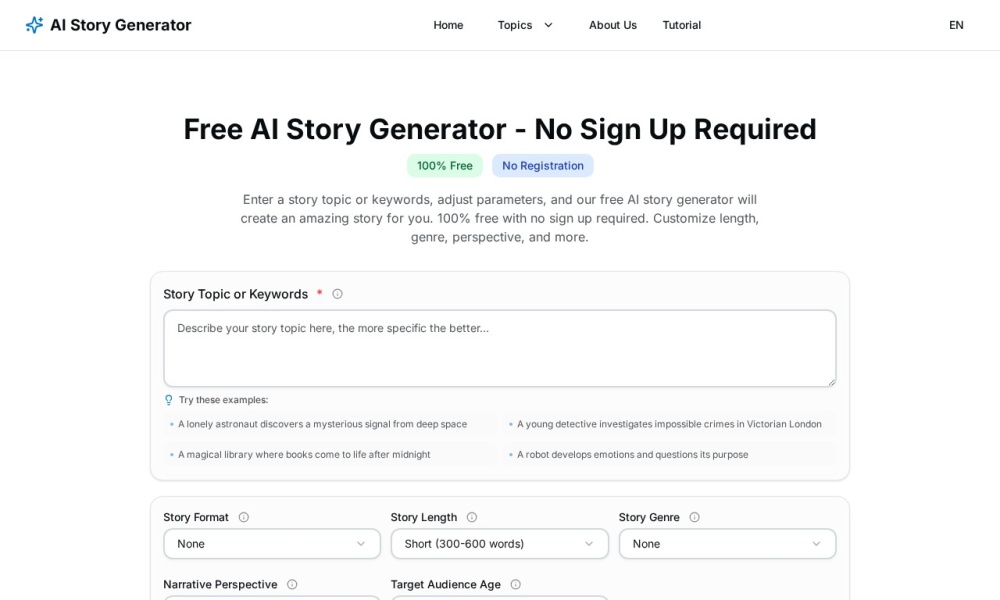This screenshot has width=1000, height=600.
Task: Pick the robot develops emotions example
Action: pos(632,454)
